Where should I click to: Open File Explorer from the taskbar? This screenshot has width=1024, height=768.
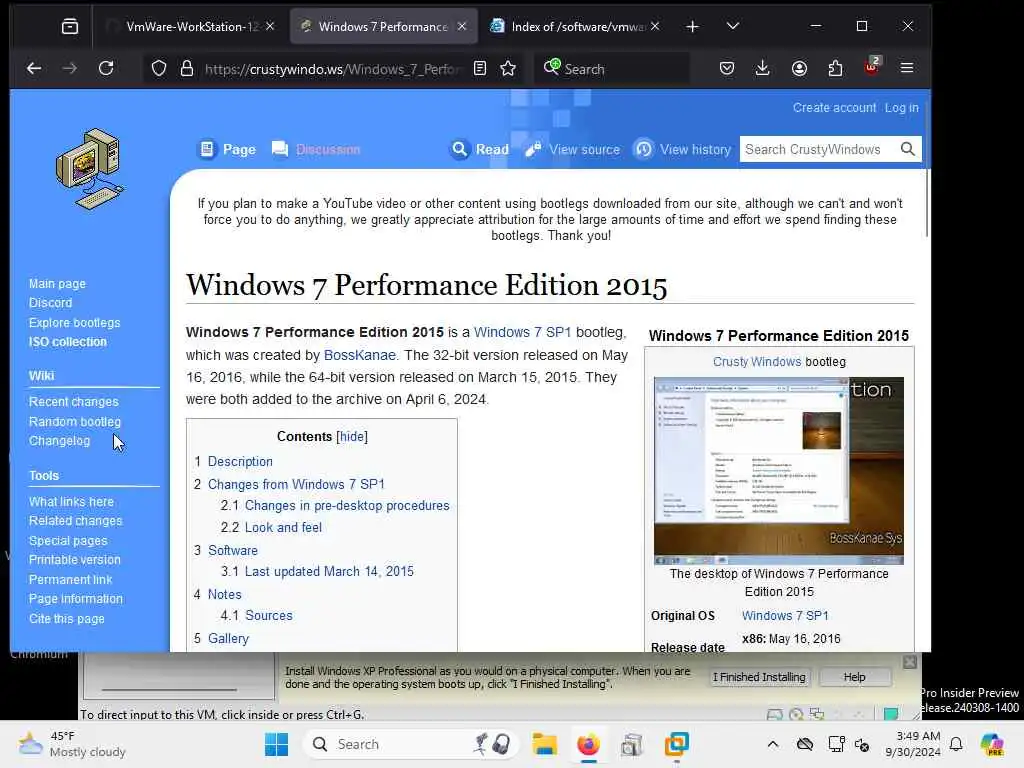(544, 744)
